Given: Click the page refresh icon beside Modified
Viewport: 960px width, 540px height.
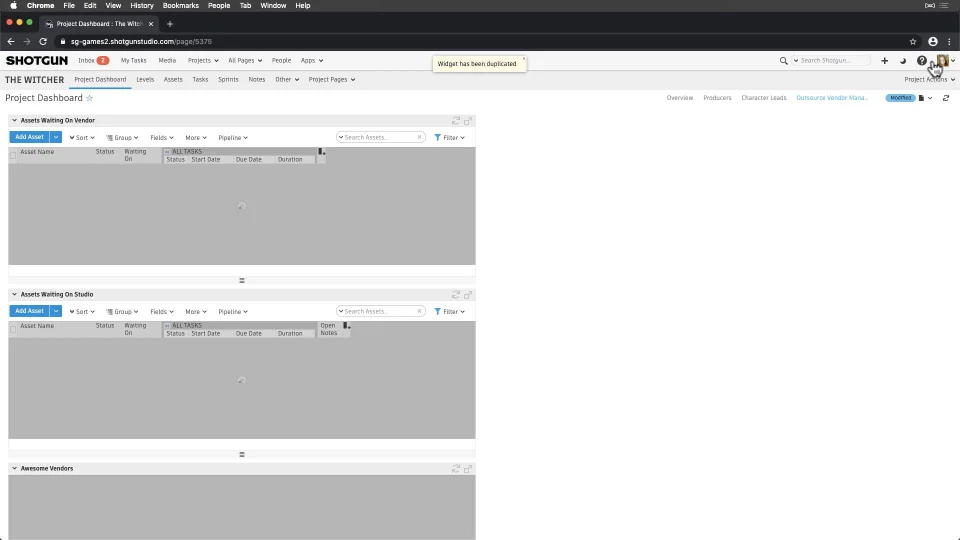Looking at the screenshot, I should point(946,98).
